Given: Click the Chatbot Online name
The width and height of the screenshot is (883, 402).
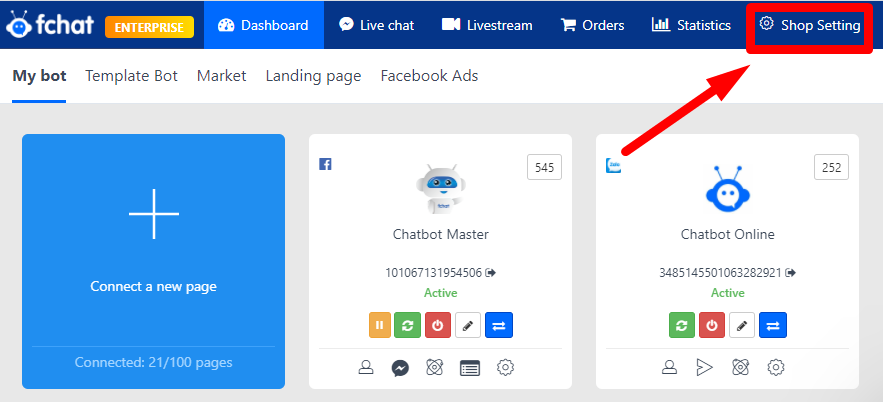Looking at the screenshot, I should [x=728, y=234].
